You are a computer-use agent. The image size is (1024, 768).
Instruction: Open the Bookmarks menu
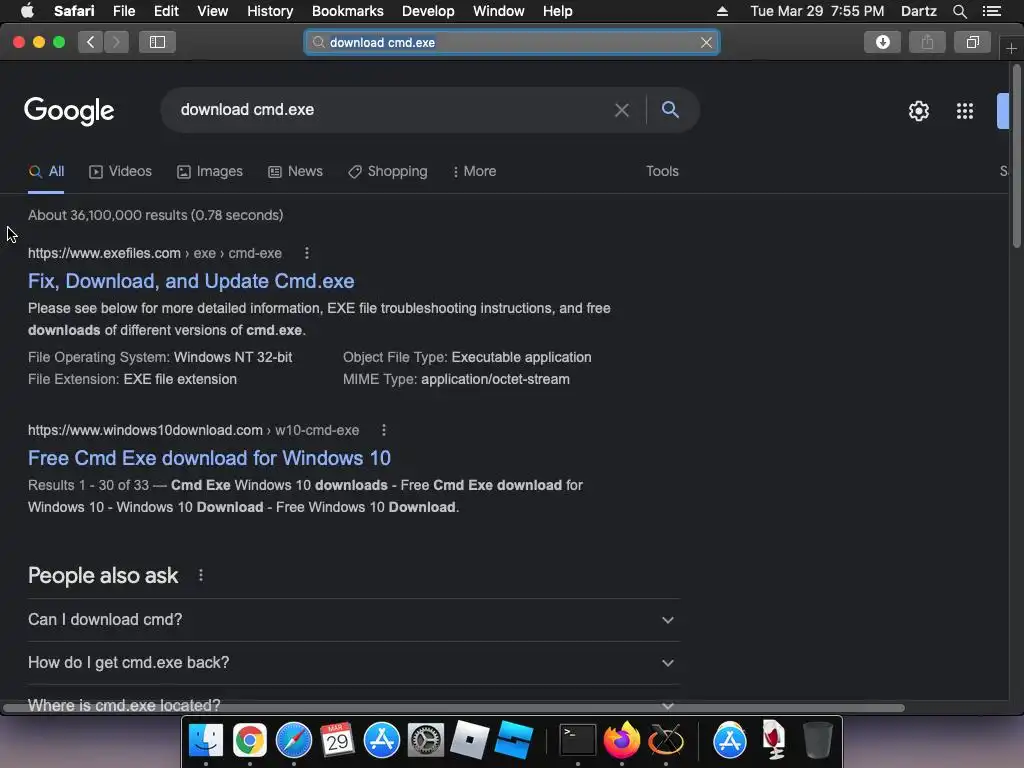pyautogui.click(x=347, y=11)
